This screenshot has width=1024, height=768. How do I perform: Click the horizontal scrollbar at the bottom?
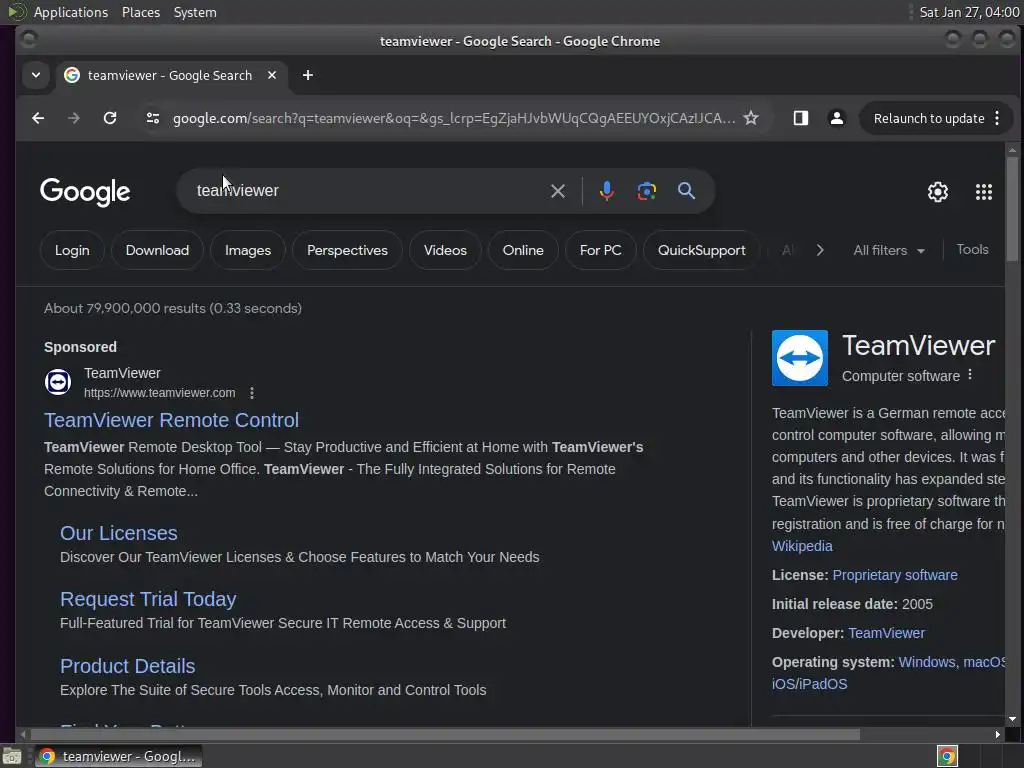tap(444, 735)
